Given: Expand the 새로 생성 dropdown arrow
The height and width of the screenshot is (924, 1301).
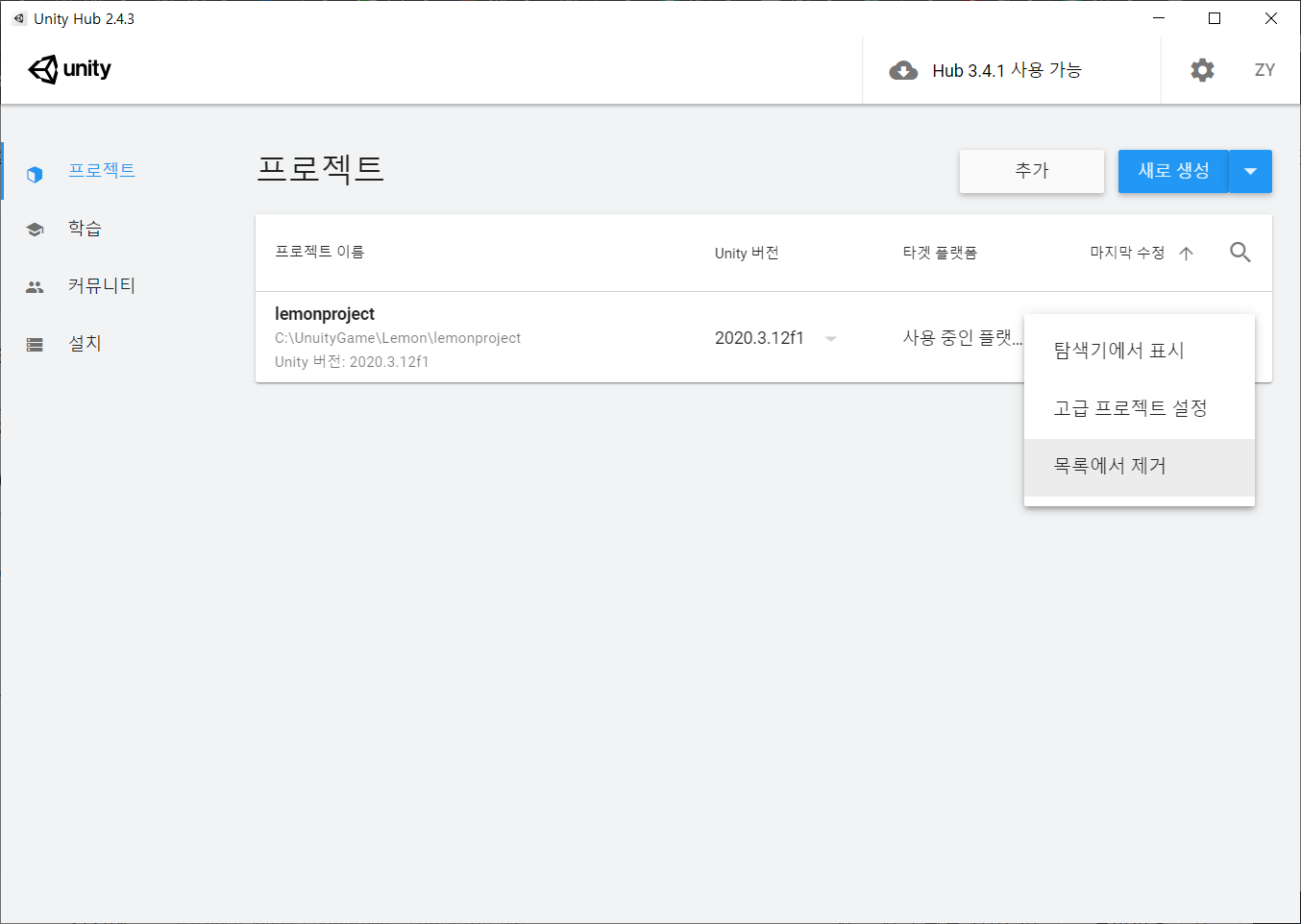Looking at the screenshot, I should point(1250,171).
